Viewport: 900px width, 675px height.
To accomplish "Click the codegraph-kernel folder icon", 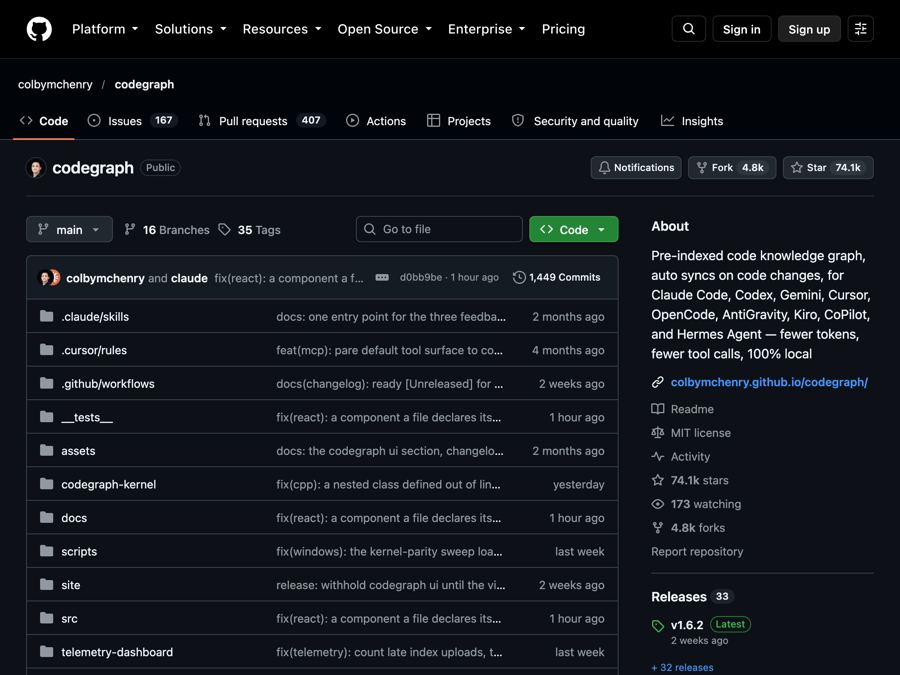I will pyautogui.click(x=46, y=484).
